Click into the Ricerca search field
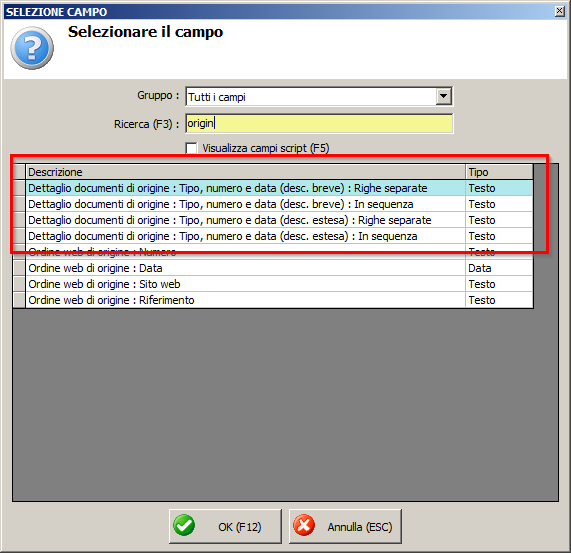This screenshot has width=571, height=553. coord(319,123)
